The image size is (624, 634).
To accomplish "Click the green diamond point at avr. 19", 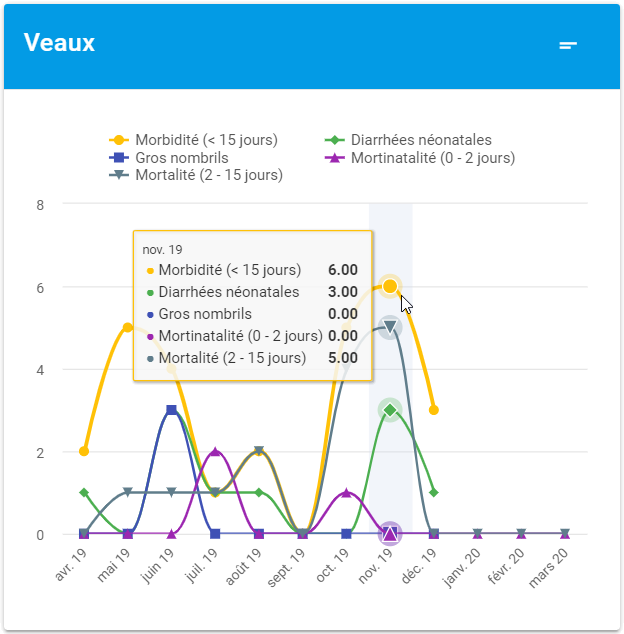I will pos(84,492).
